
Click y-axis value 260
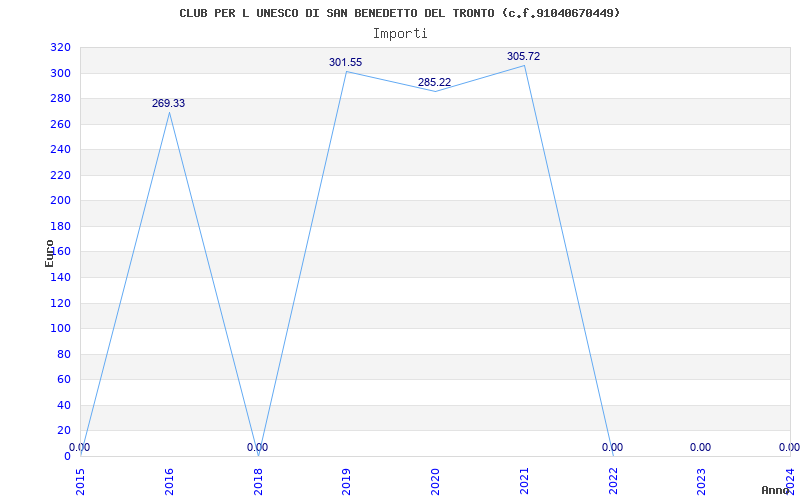[x=60, y=124]
